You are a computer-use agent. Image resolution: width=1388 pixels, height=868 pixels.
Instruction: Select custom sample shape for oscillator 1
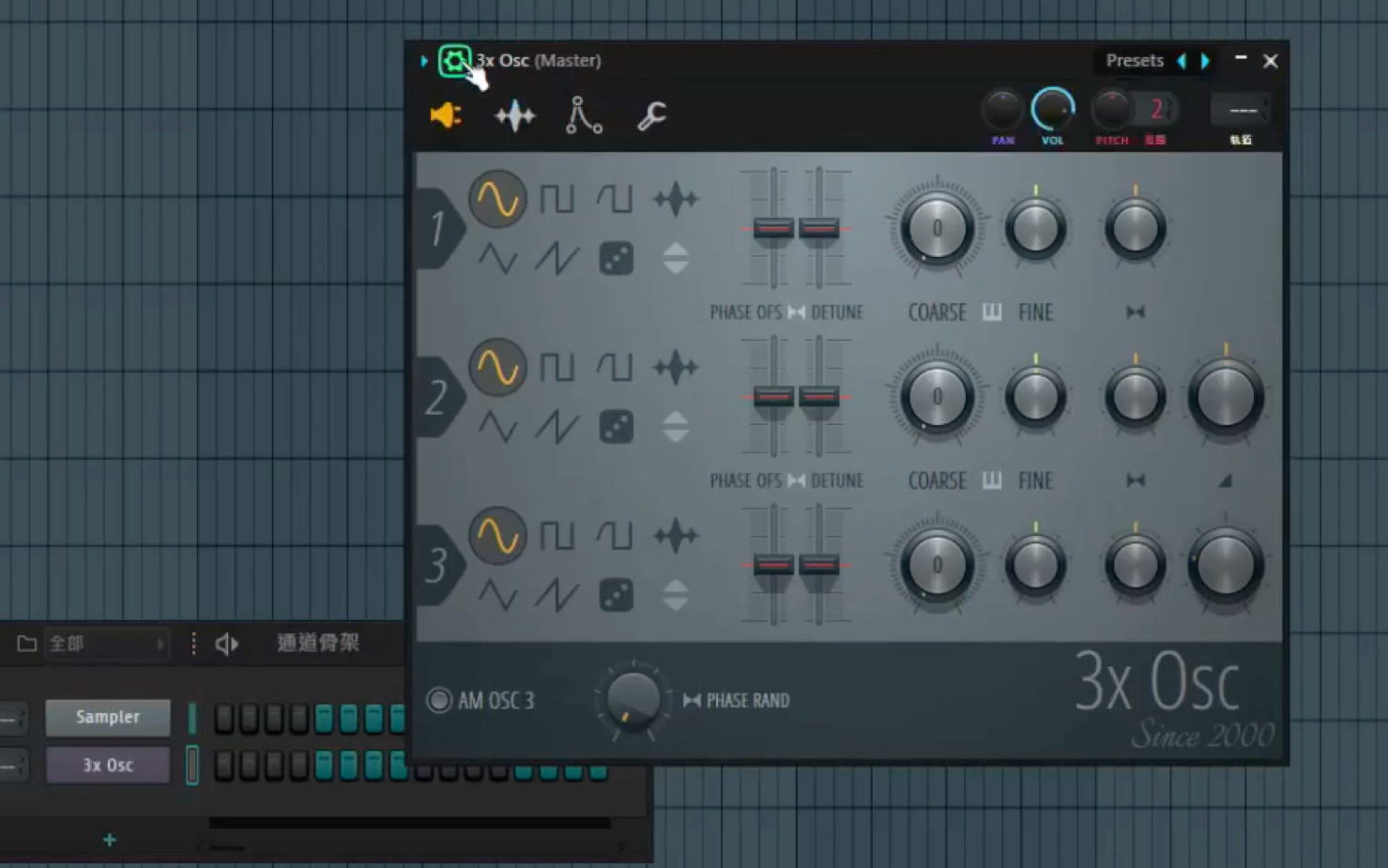(676, 199)
